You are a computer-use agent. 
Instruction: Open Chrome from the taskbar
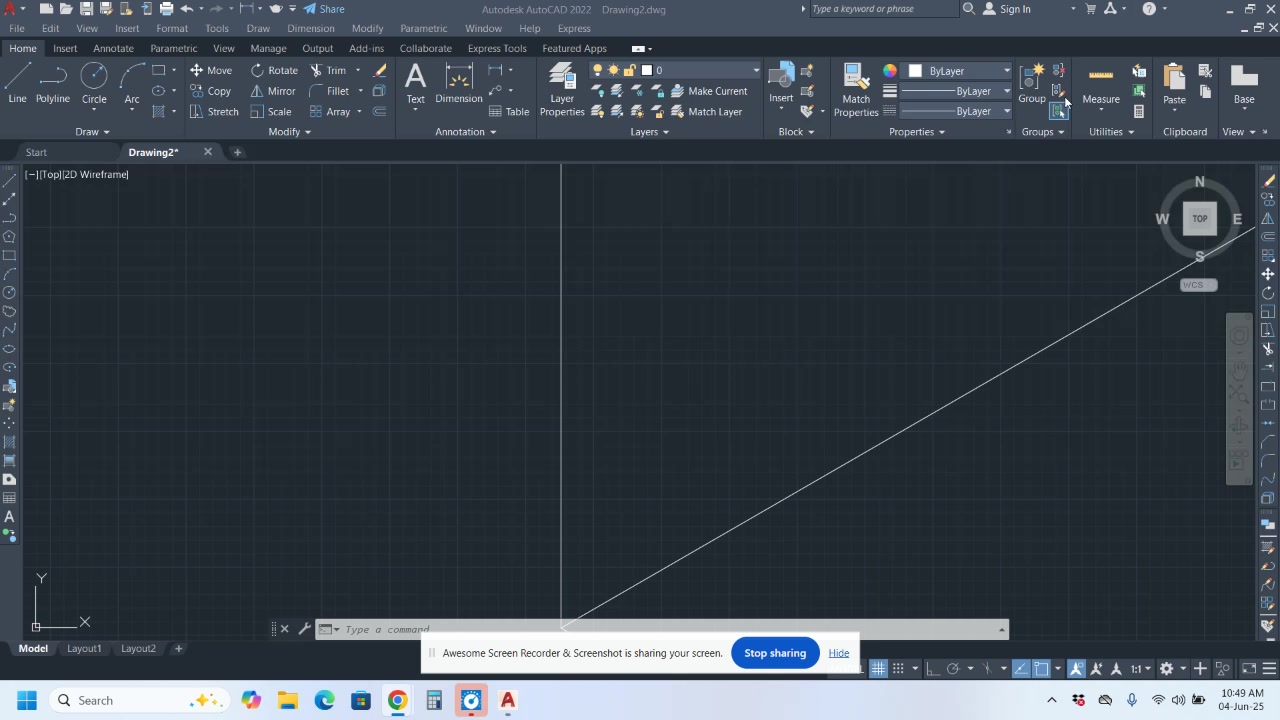[398, 700]
